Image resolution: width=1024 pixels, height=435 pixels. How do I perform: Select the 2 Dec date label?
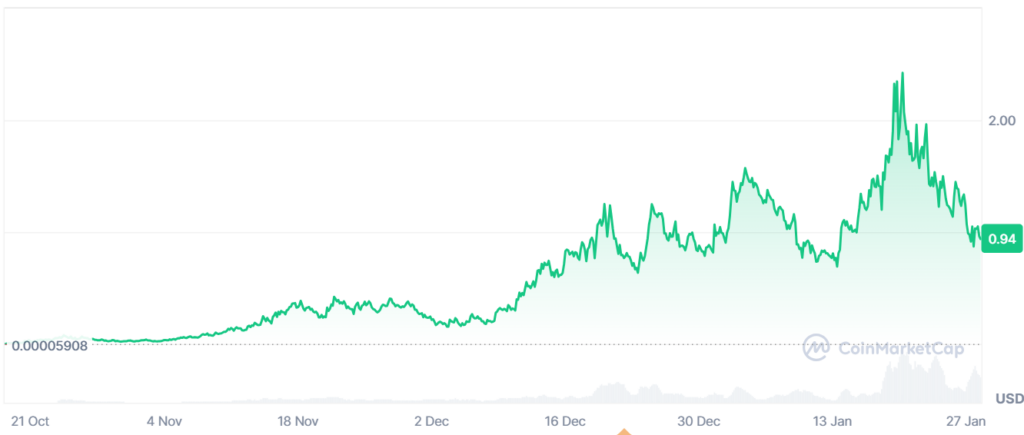[433, 421]
